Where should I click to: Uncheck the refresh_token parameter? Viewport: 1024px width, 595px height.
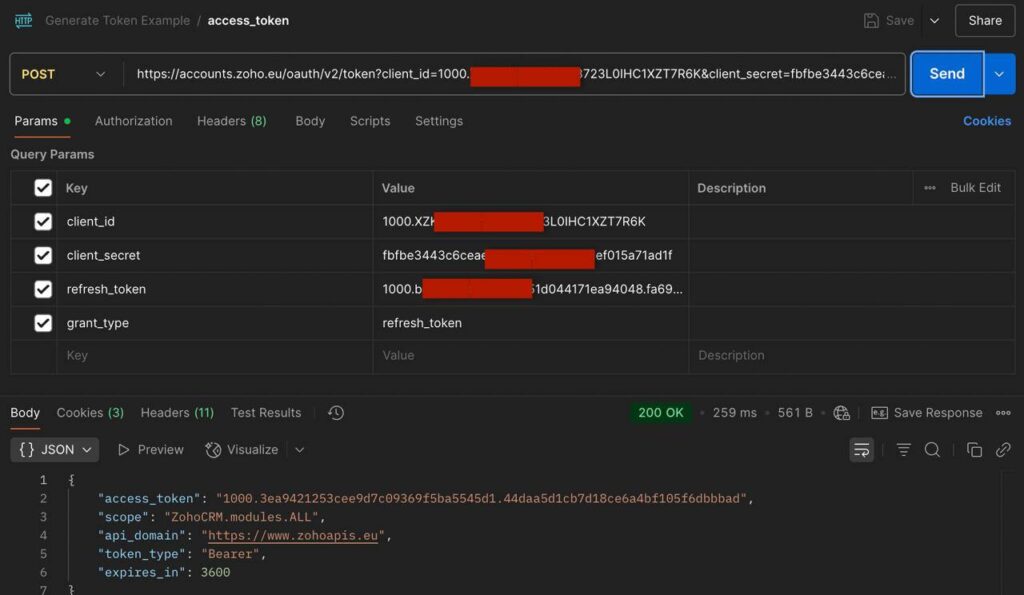43,289
